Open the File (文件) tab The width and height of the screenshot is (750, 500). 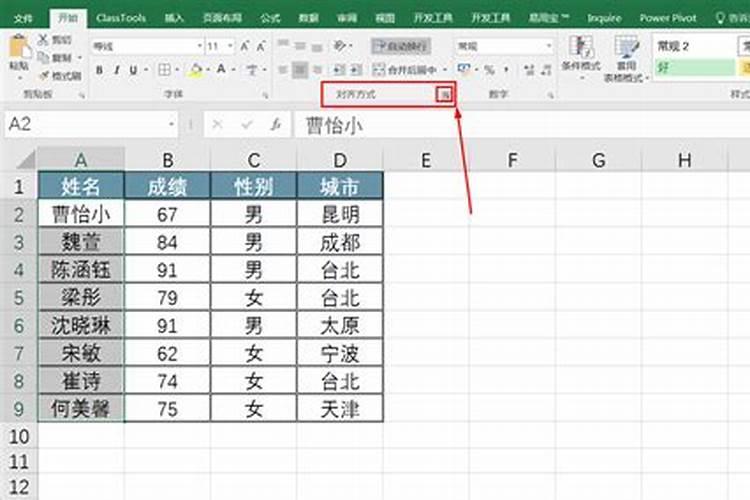22,18
